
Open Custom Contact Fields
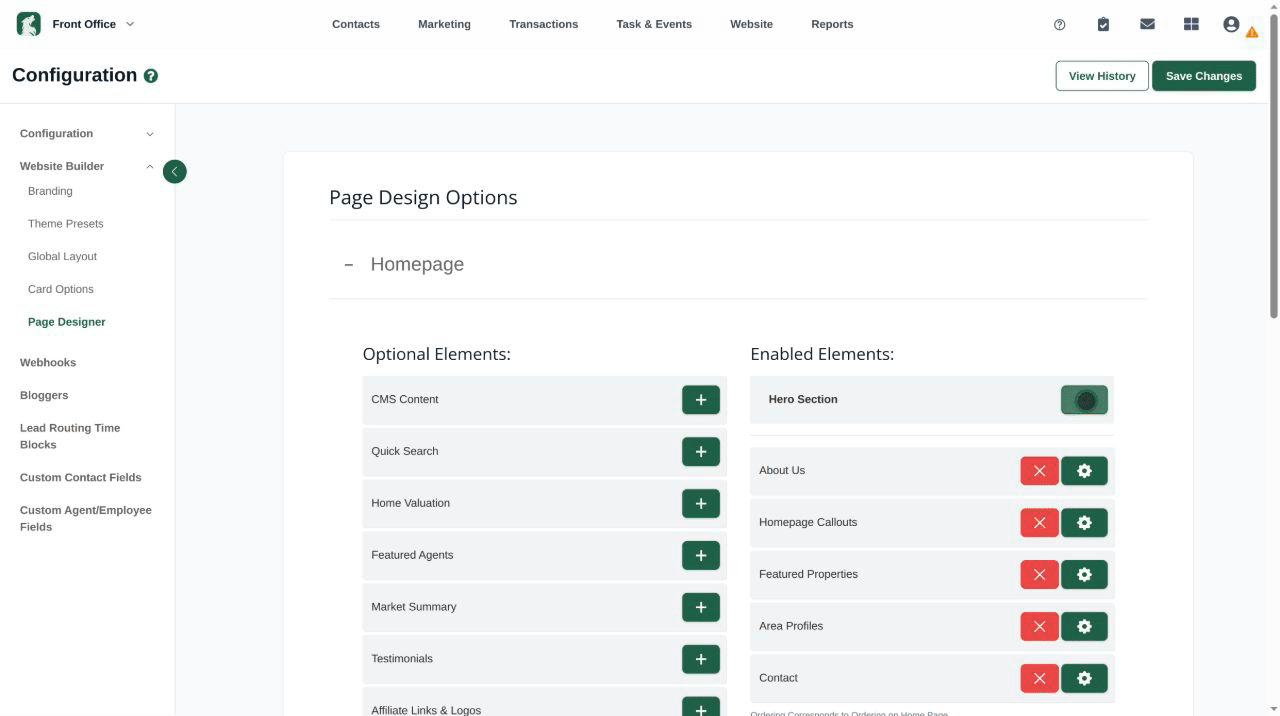click(x=81, y=477)
